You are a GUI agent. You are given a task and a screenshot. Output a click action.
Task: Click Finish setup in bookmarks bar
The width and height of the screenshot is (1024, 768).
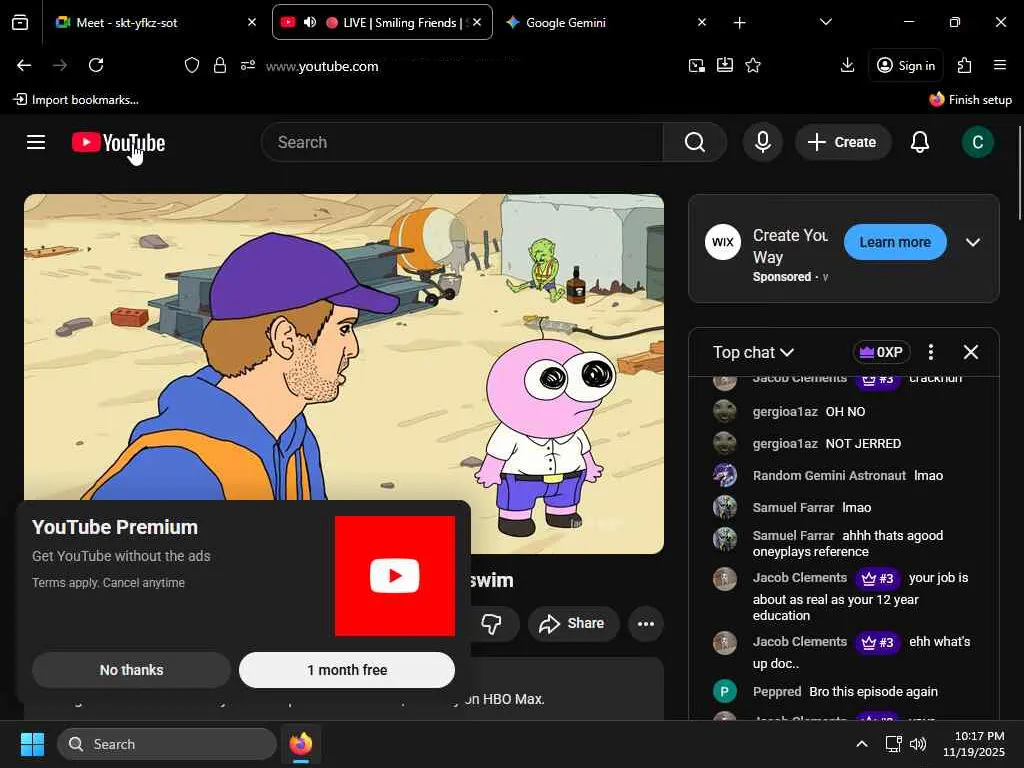point(970,99)
